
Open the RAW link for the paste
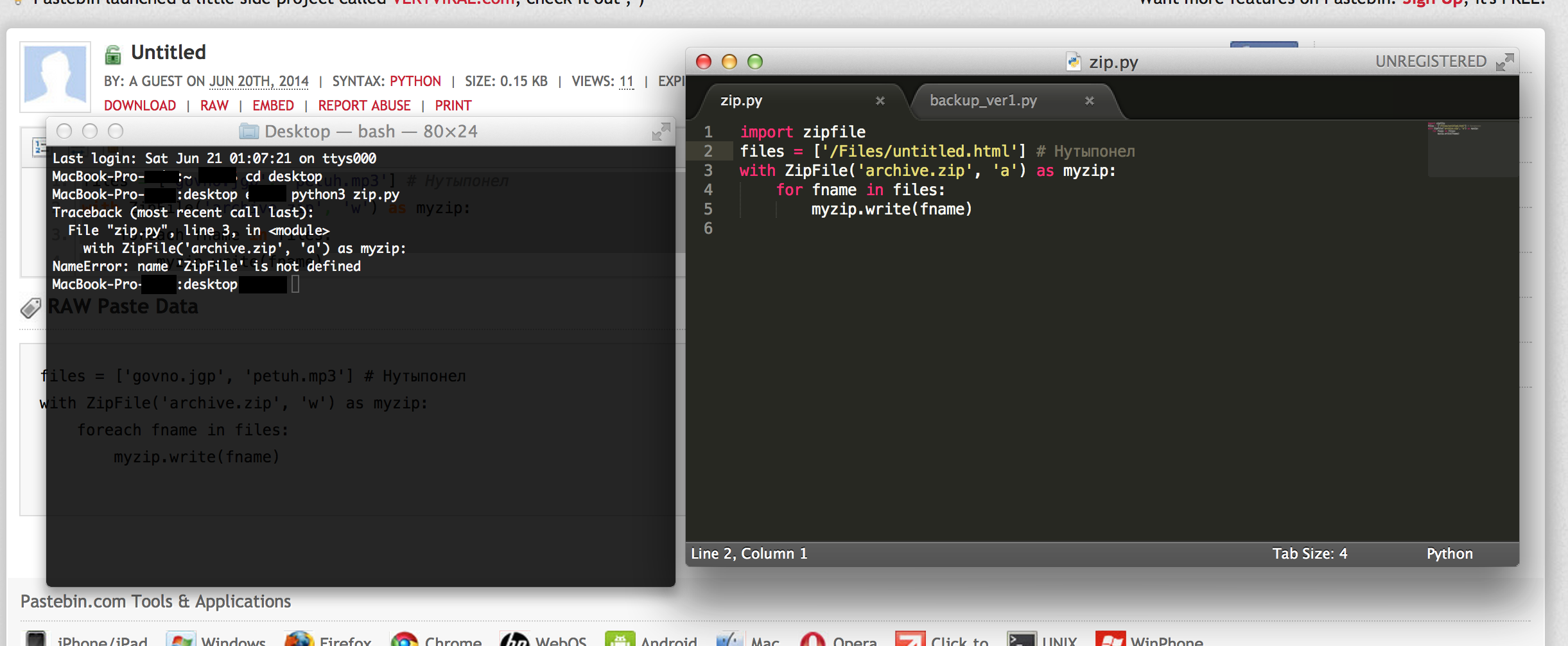[214, 105]
